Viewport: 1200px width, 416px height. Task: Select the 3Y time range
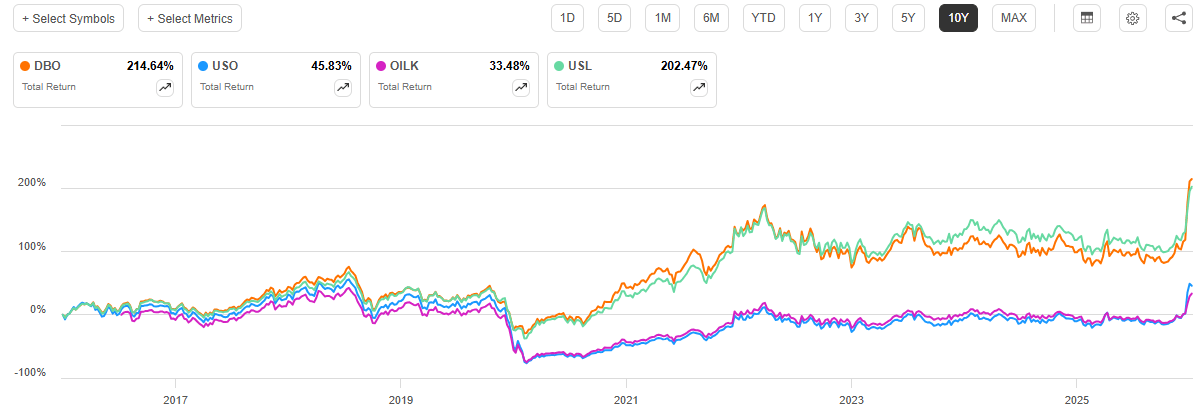[859, 18]
